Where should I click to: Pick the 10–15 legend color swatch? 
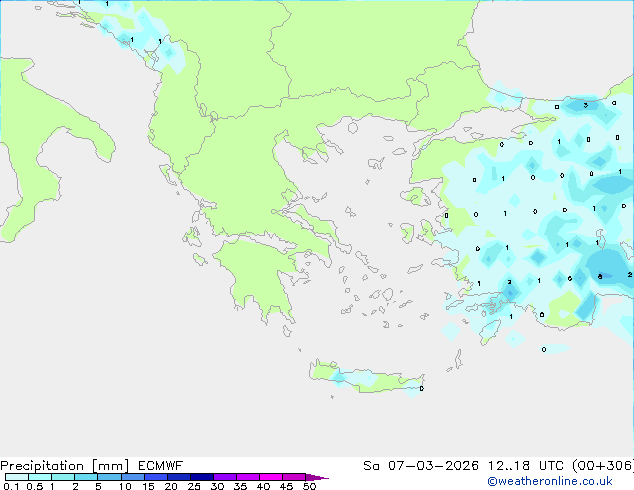coord(133,477)
